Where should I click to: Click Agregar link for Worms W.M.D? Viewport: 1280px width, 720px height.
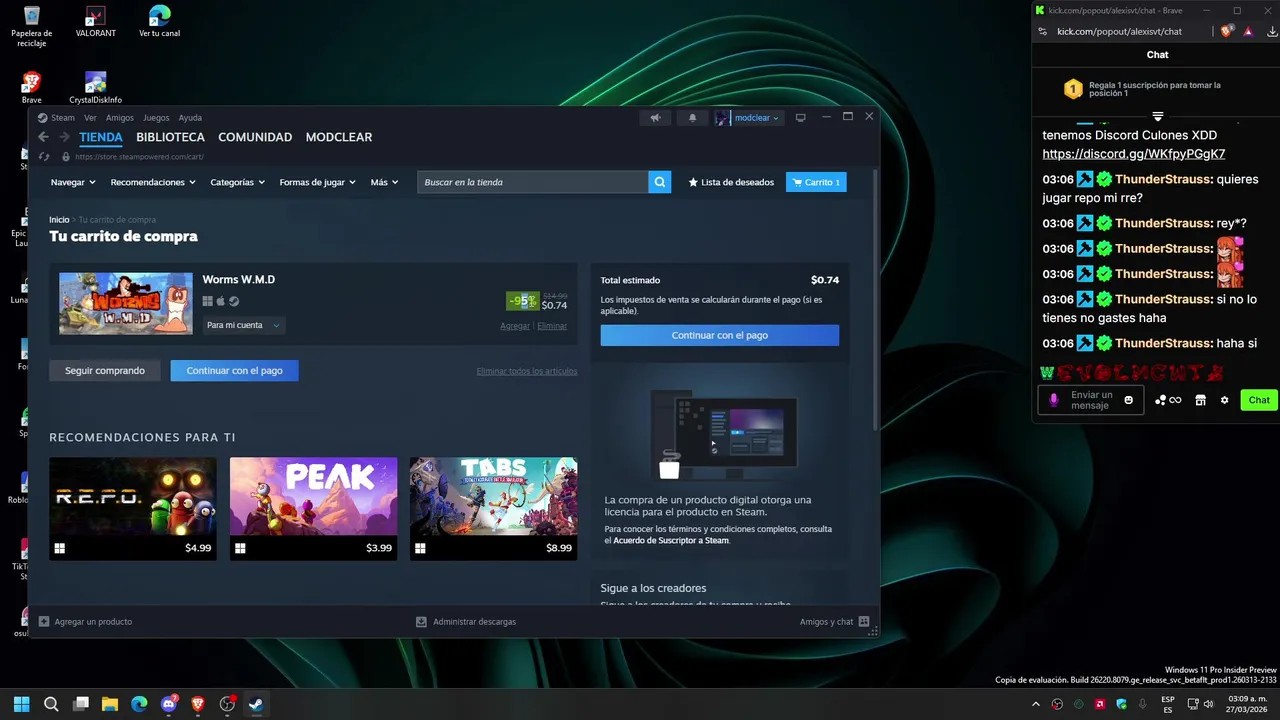point(515,326)
